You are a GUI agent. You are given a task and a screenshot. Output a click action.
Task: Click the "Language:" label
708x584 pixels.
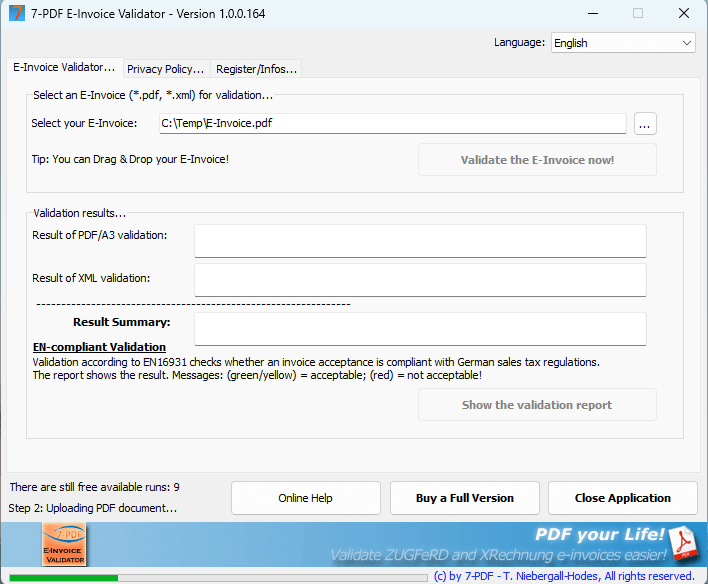pyautogui.click(x=519, y=42)
